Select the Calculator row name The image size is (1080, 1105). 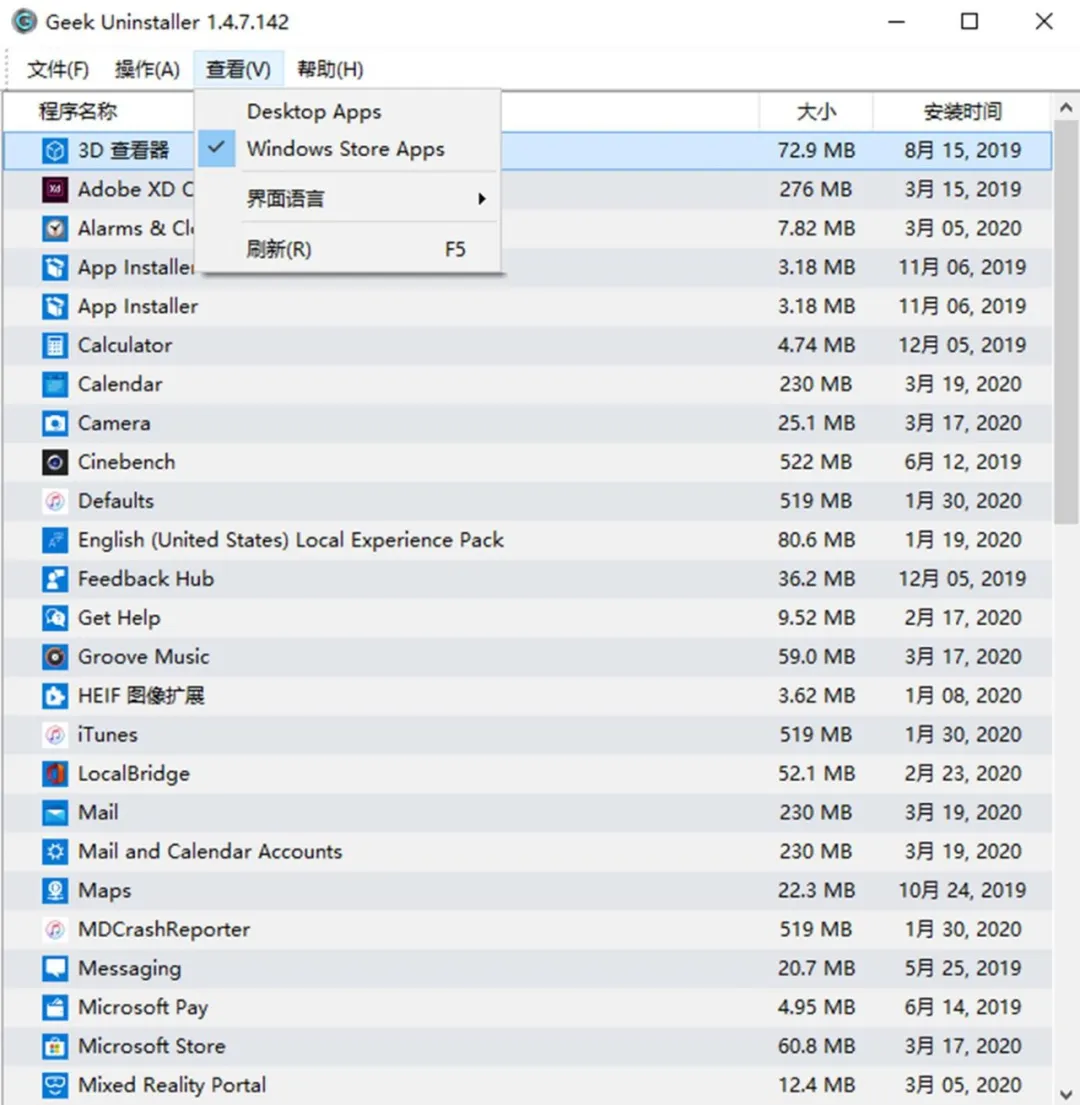[x=125, y=345]
